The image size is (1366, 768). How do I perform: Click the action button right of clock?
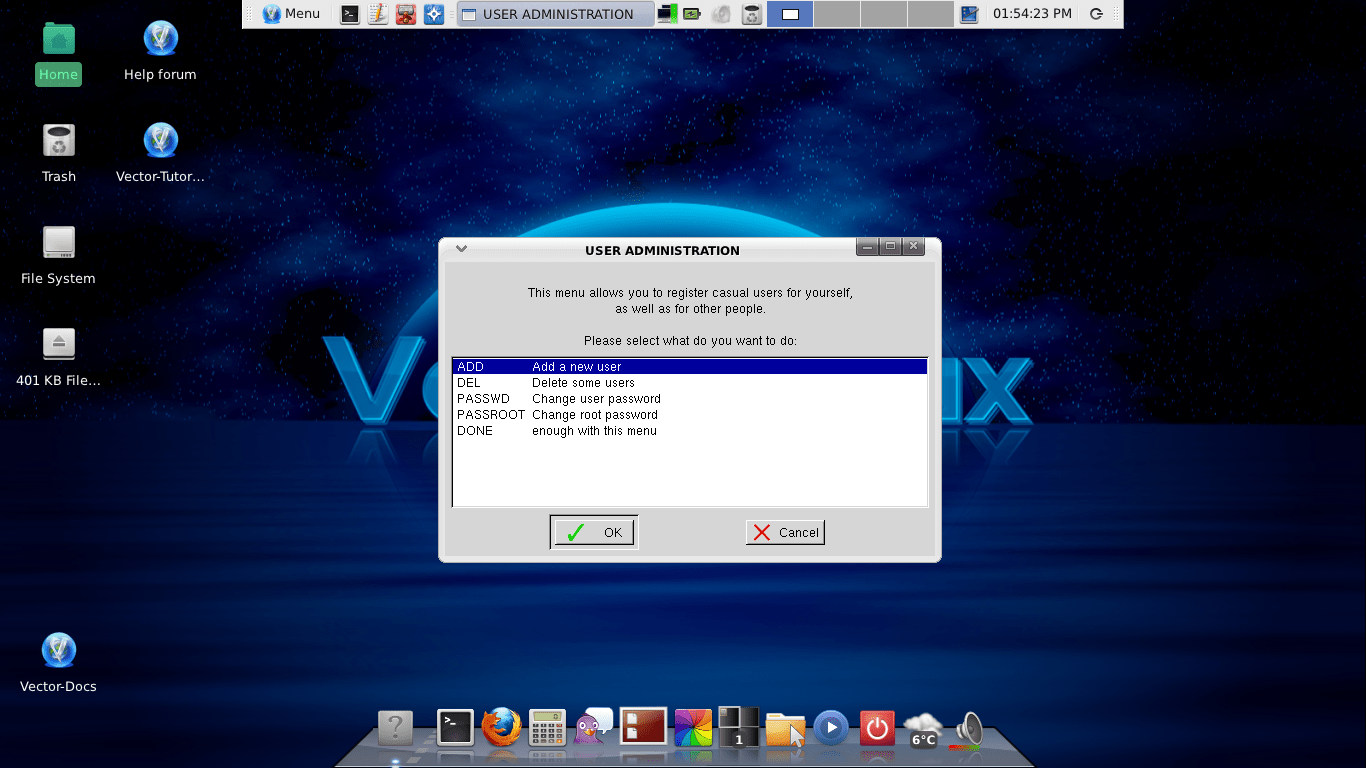pos(1097,14)
